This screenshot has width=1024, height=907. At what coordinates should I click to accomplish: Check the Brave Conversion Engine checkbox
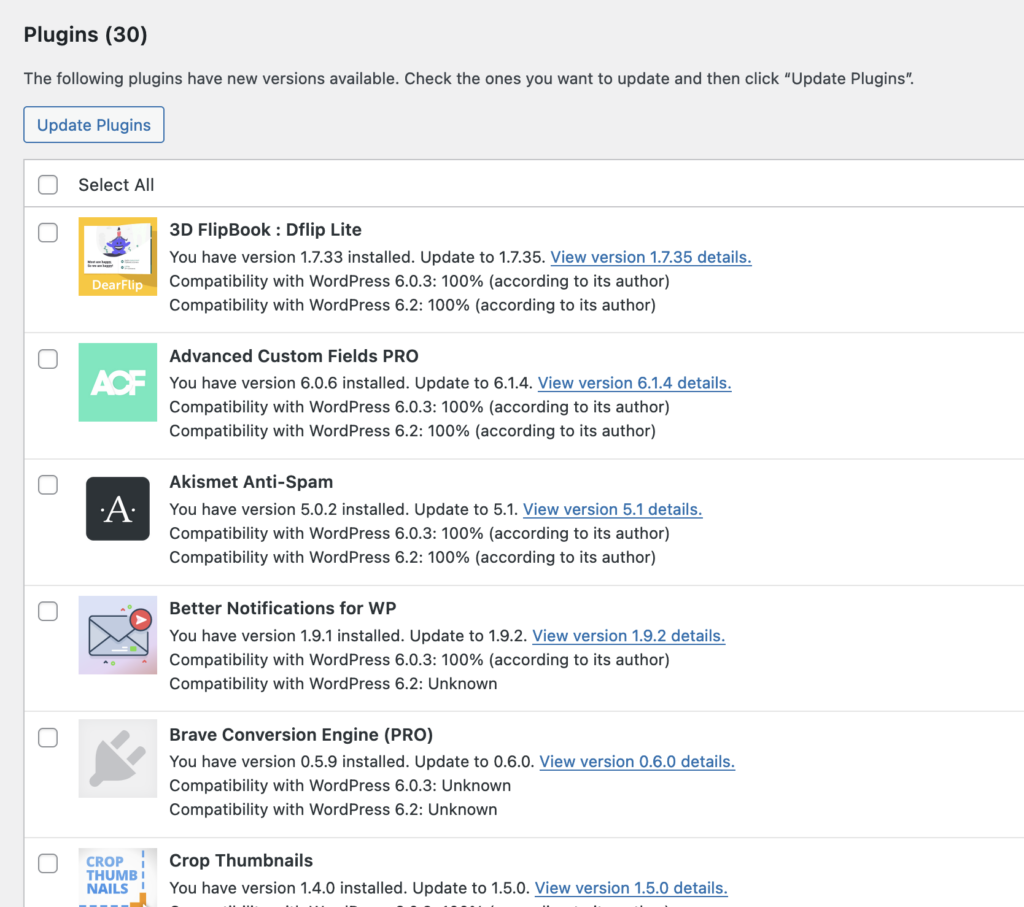point(48,738)
